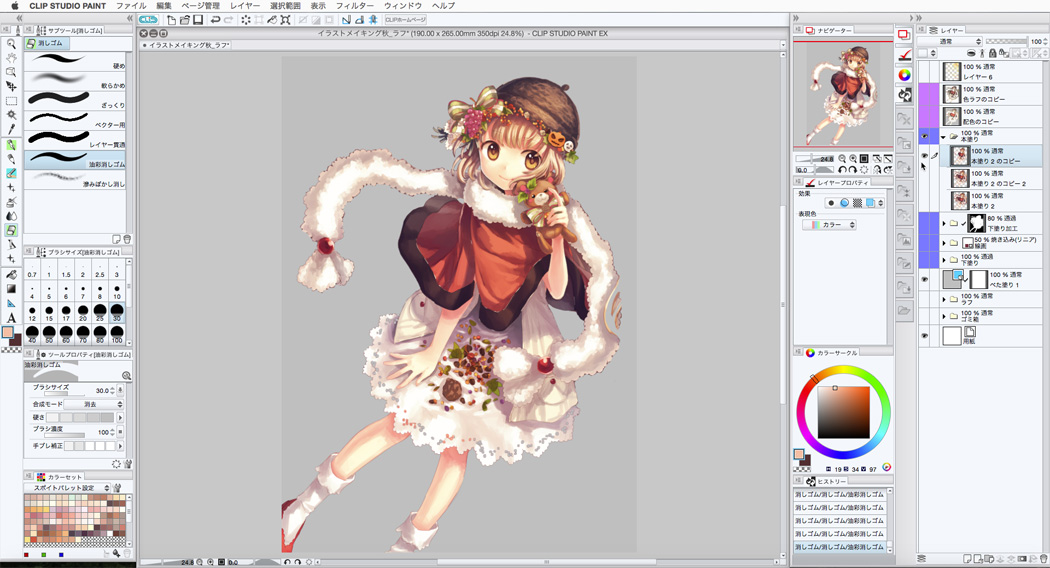The image size is (1050, 568).
Task: Select the Auto select magic wand tool
Action: [11, 115]
